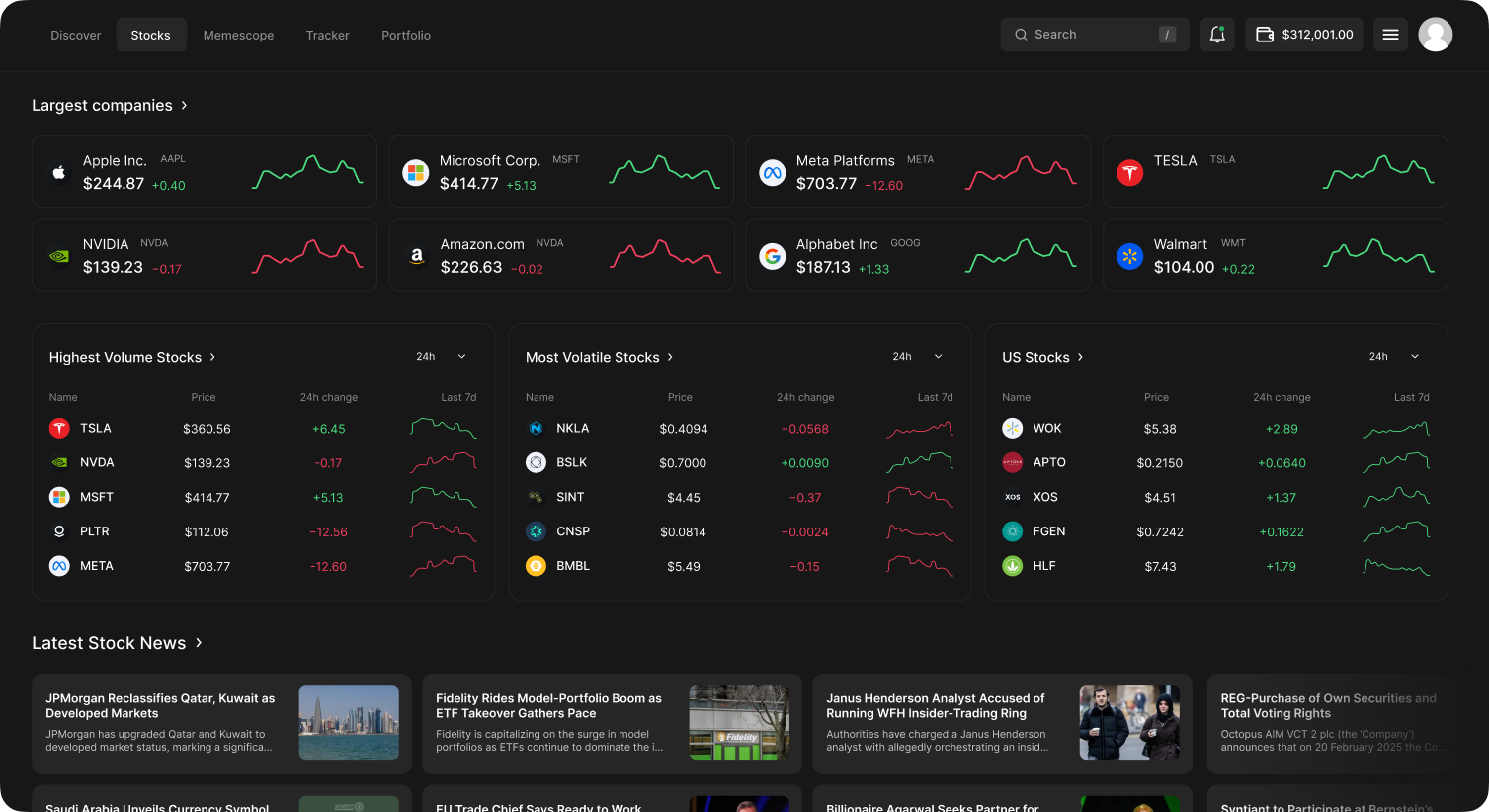Expand Most Volatile Stocks 24h dropdown
Image resolution: width=1489 pixels, height=812 pixels.
click(918, 357)
